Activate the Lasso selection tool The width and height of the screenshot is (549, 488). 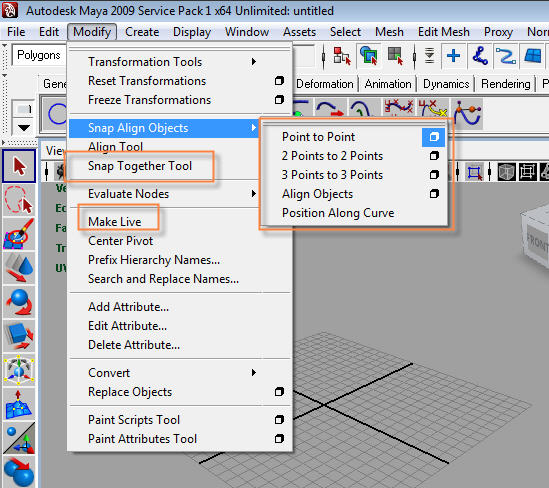[x=19, y=200]
